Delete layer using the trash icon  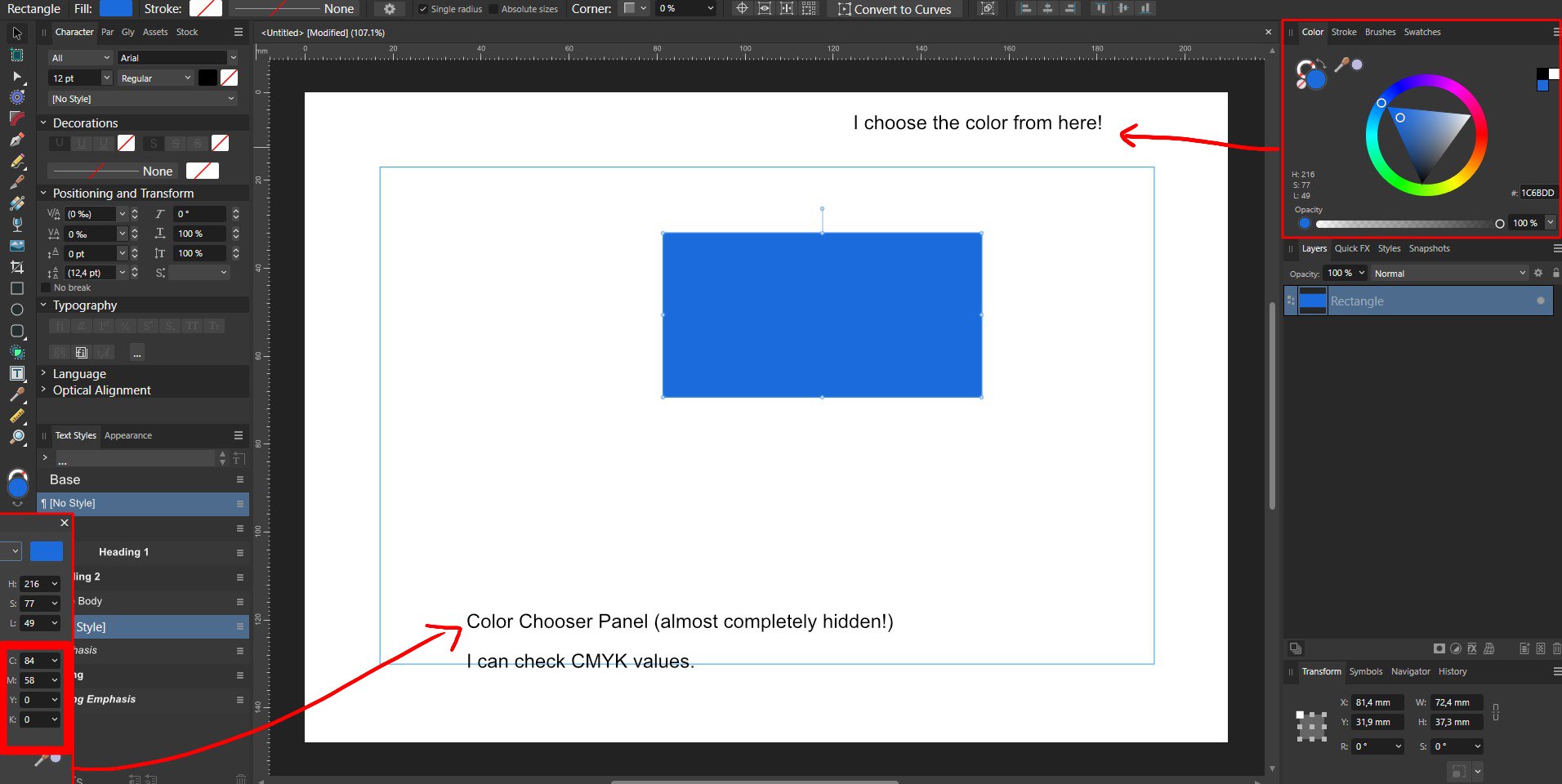pos(1556,648)
